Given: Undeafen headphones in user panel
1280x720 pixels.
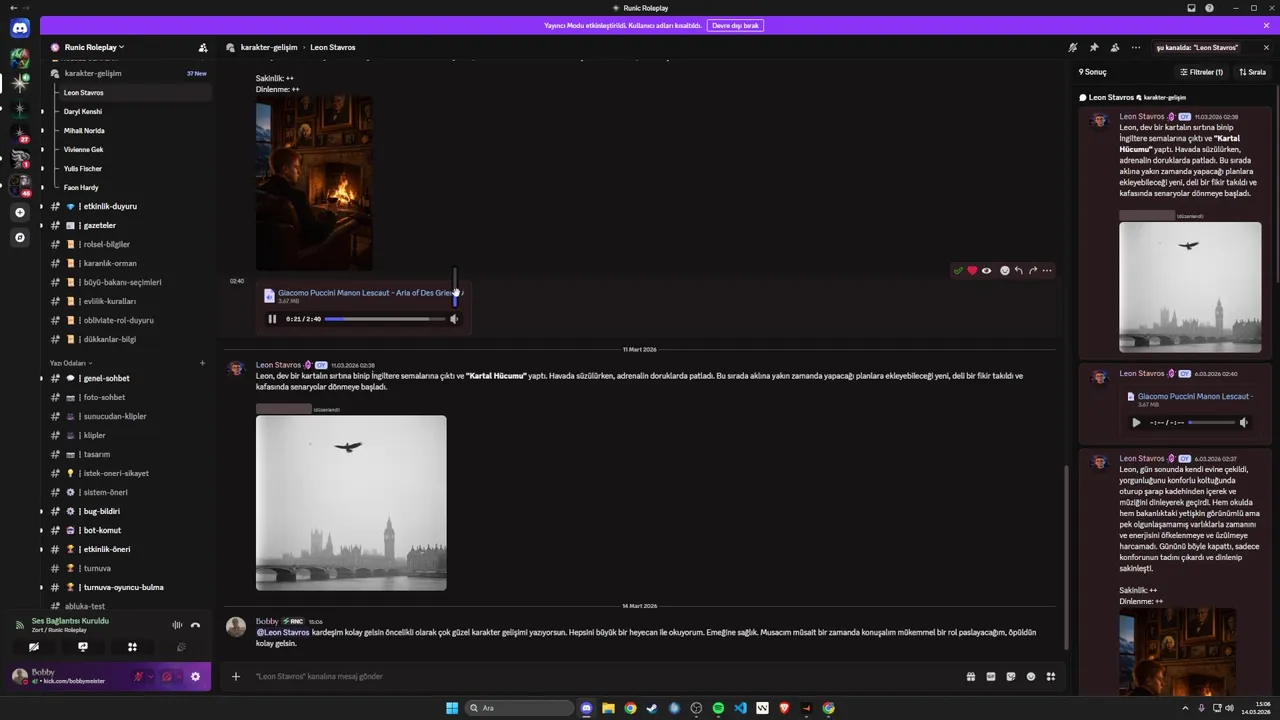Looking at the screenshot, I should (166, 677).
